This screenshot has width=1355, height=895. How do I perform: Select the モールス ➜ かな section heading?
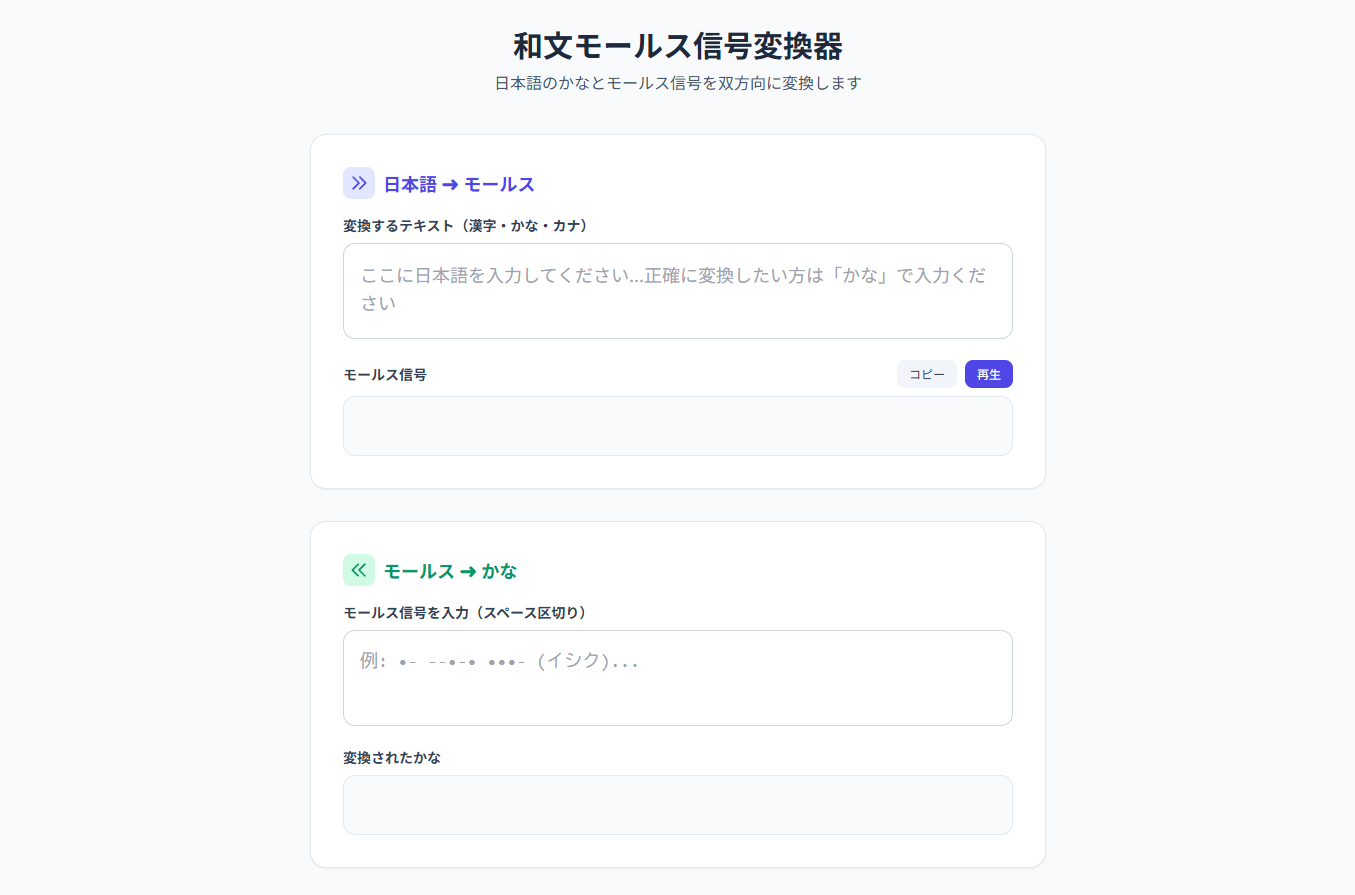(450, 572)
